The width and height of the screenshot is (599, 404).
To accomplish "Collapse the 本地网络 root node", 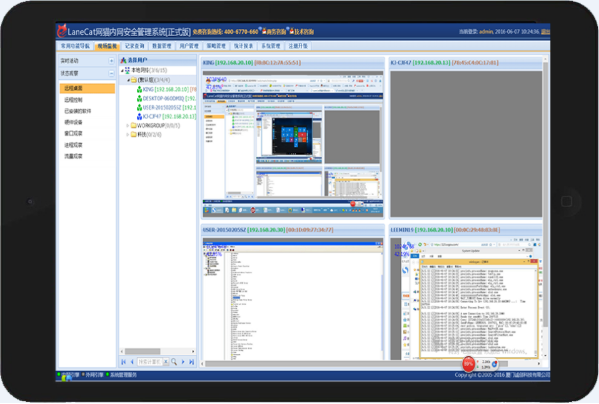I will [x=122, y=71].
